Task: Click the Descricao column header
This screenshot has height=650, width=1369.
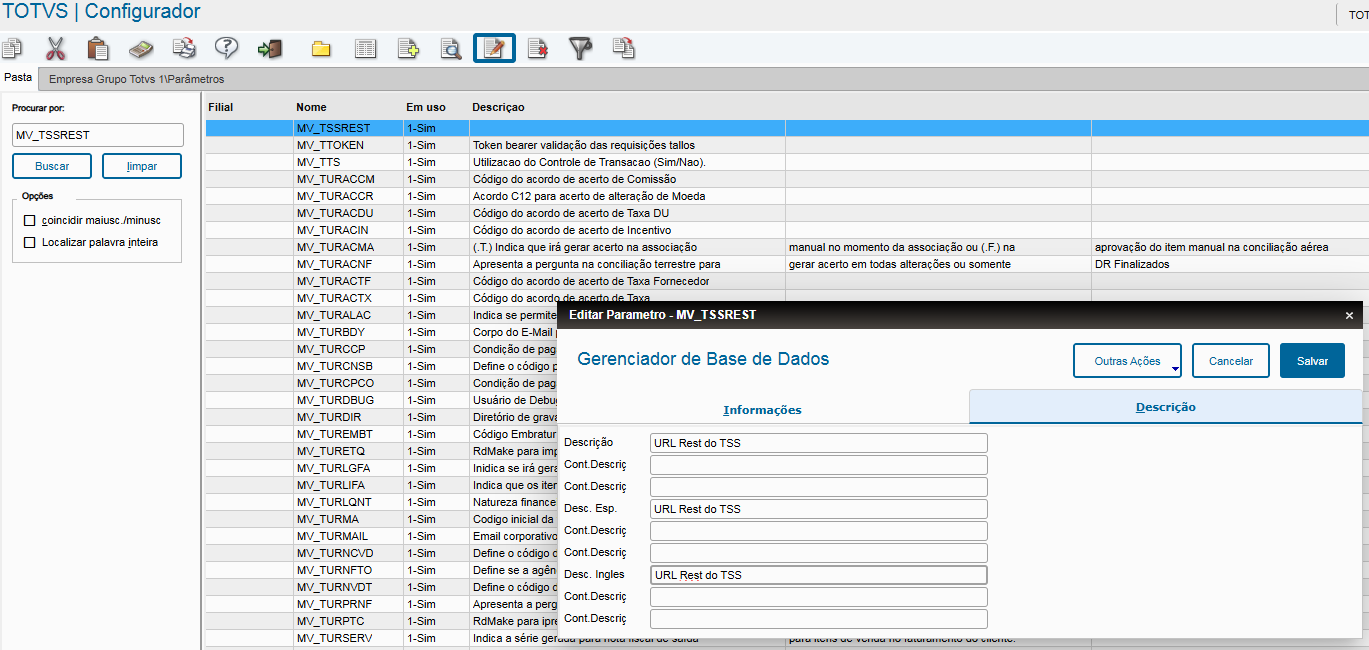Action: tap(498, 107)
